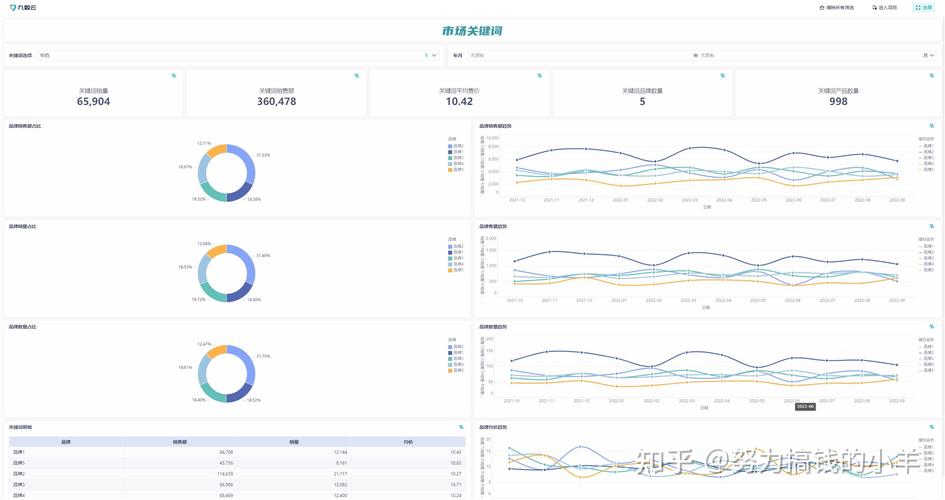This screenshot has height=500, width=945.
Task: Click filter icon on 关键词产品数量 card
Action: 931,75
